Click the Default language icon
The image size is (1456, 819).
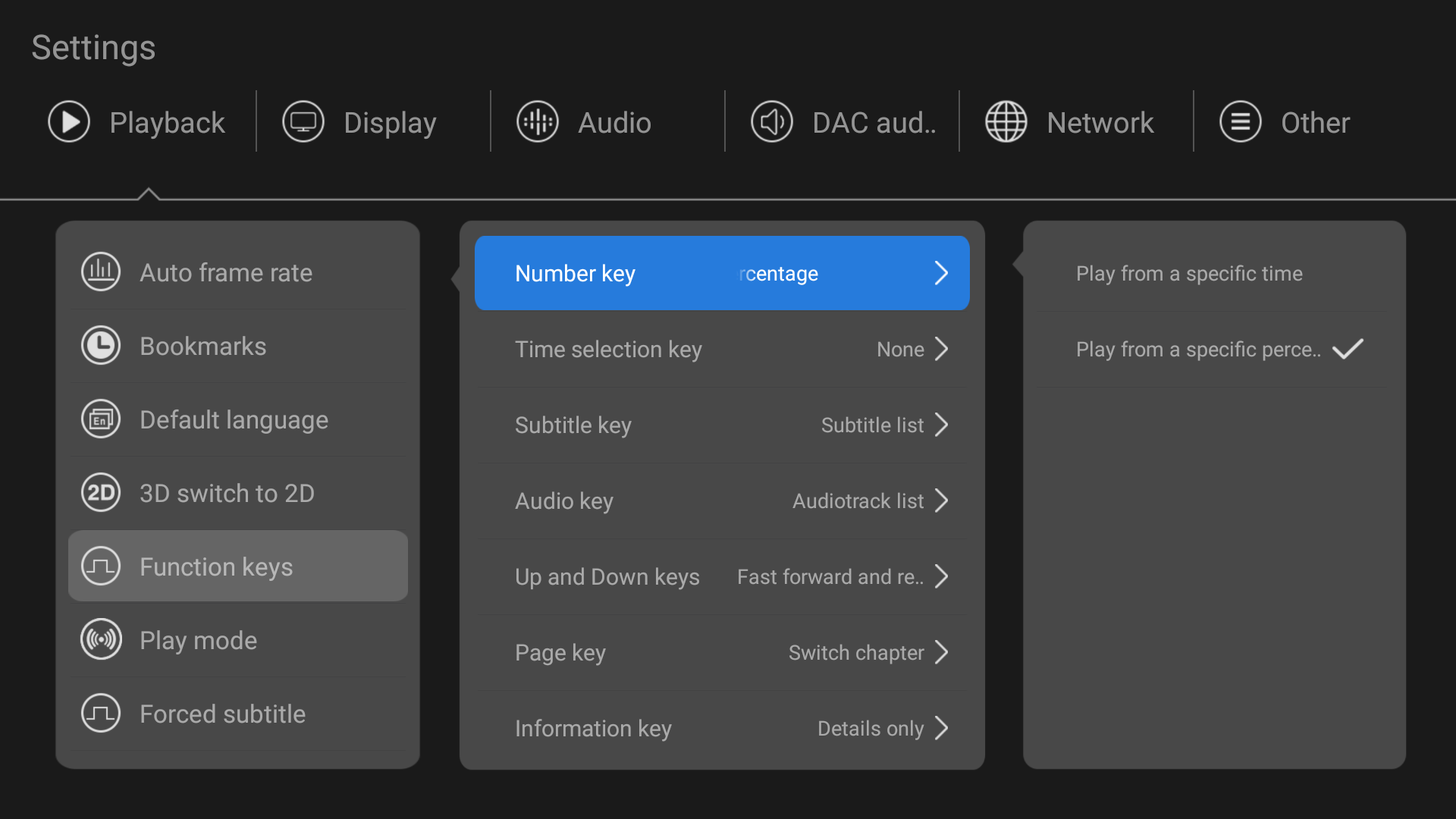[x=101, y=419]
